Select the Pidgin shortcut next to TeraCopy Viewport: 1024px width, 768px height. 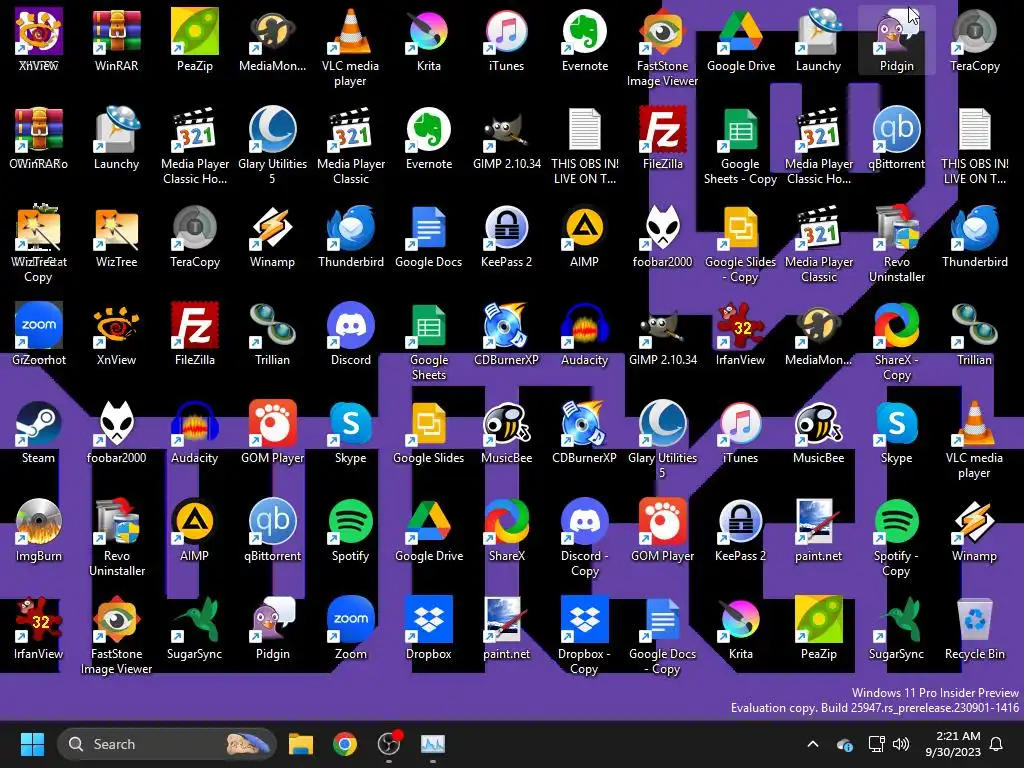coord(897,40)
